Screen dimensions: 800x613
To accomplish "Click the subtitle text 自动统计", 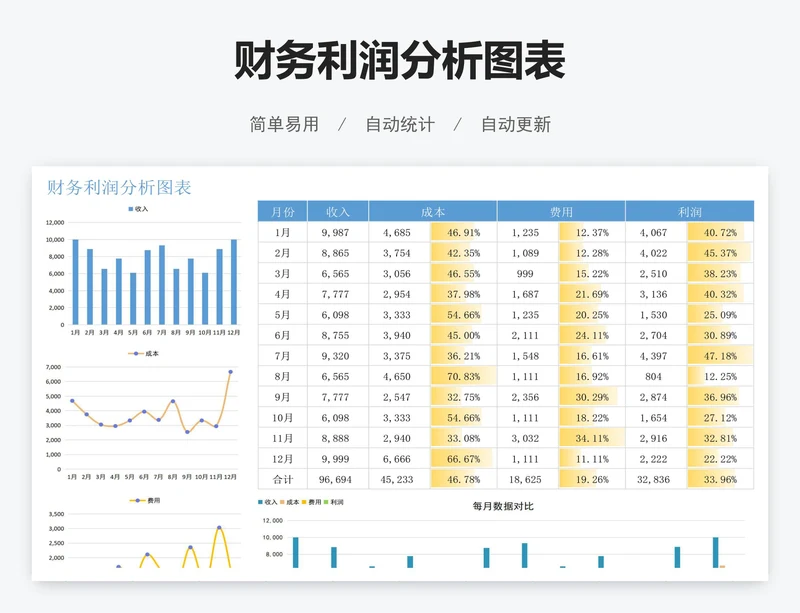I will tap(400, 124).
